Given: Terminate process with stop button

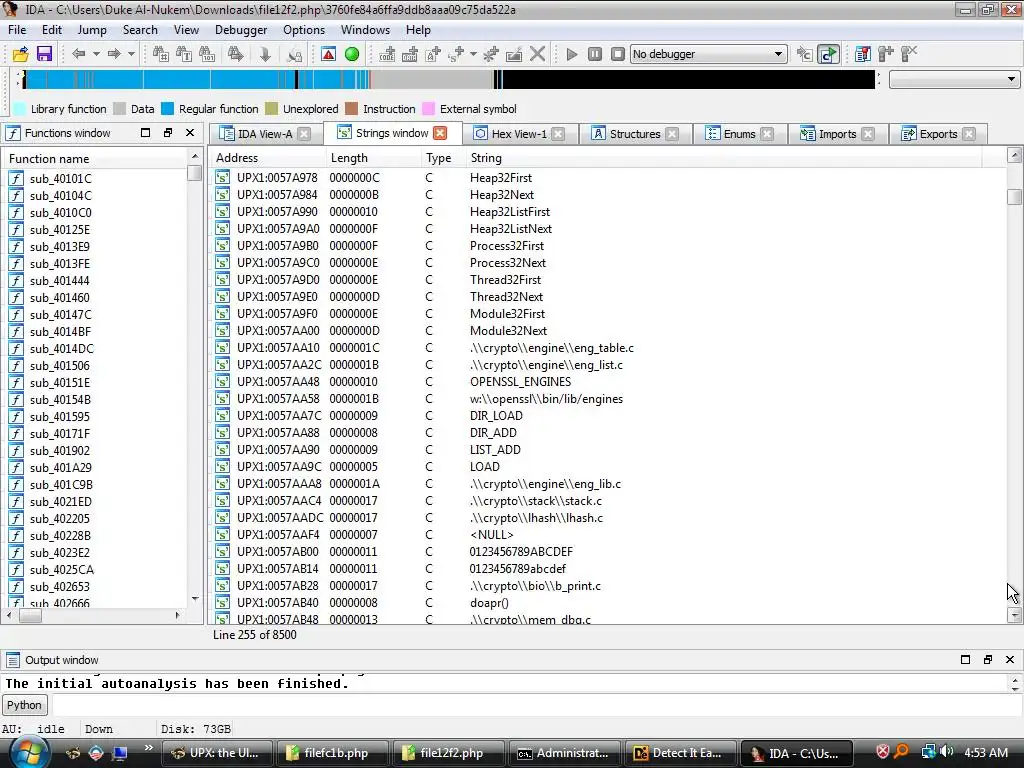Looking at the screenshot, I should pos(617,54).
